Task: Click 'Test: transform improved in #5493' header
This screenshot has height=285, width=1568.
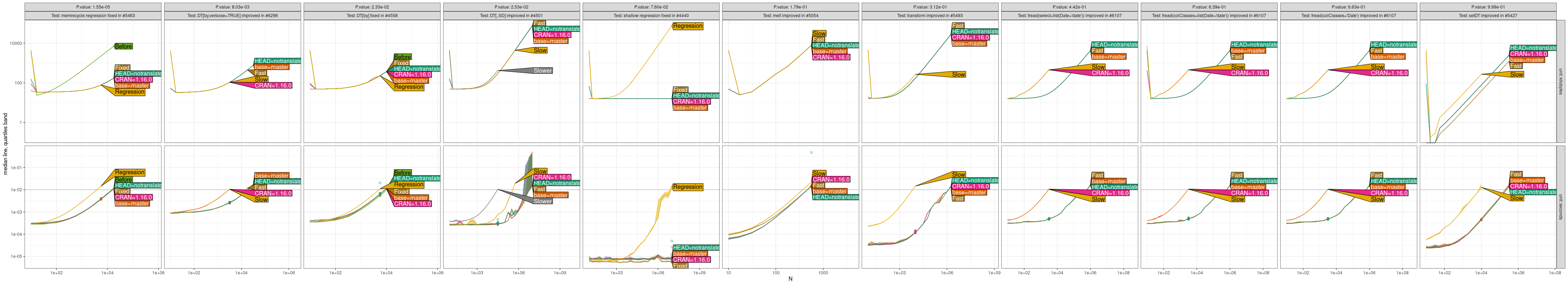Action: tap(929, 16)
